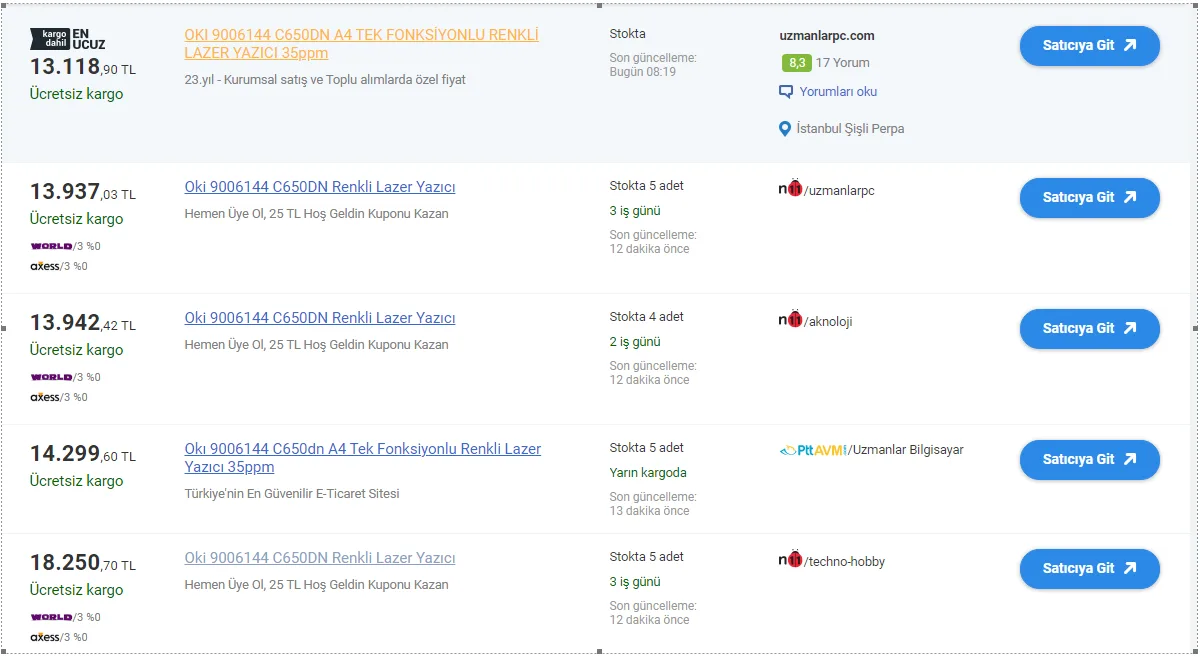Screen dimensions: 1200x657
Task: Click the World card logo in the 18.250,70 TL row
Action: pyautogui.click(x=51, y=617)
